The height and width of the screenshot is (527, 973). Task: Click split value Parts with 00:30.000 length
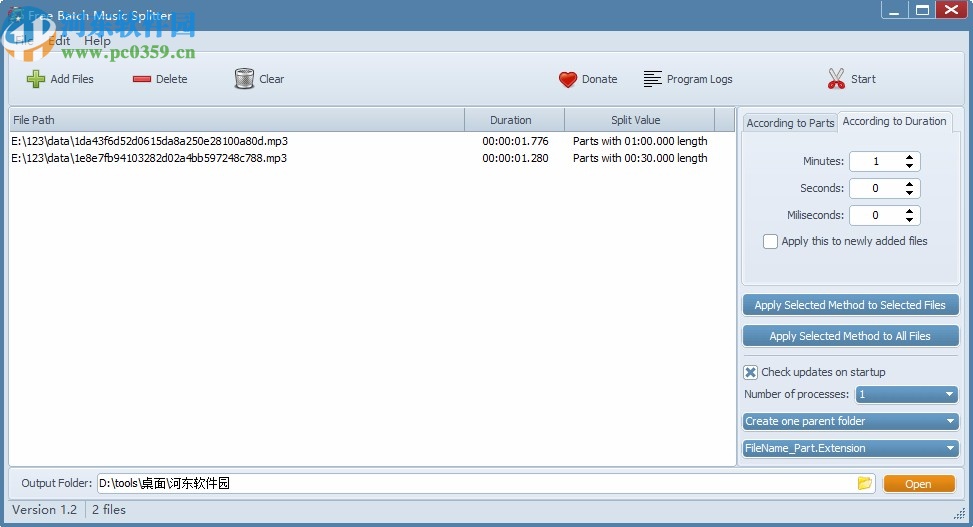640,158
